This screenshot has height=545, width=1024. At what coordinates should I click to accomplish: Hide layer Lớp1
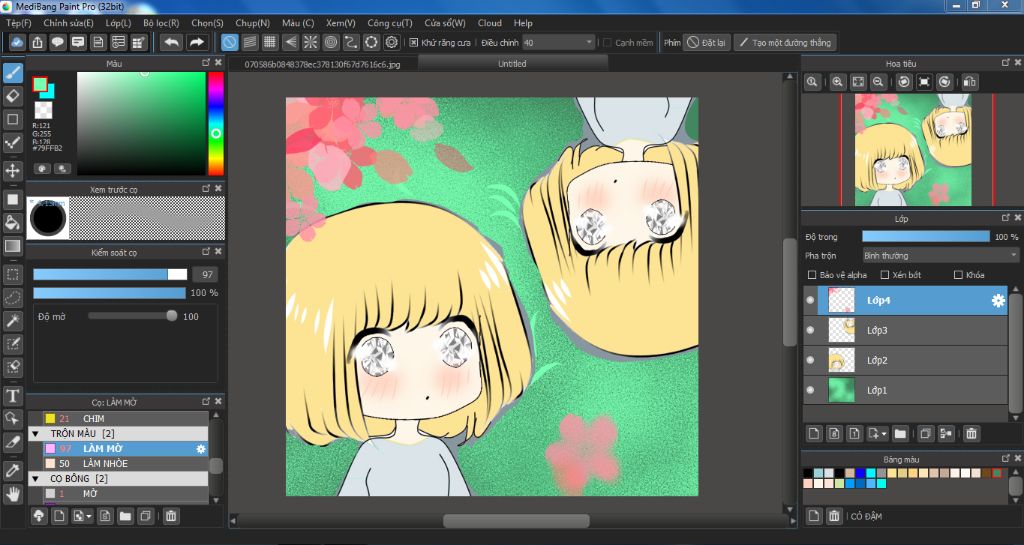point(810,390)
